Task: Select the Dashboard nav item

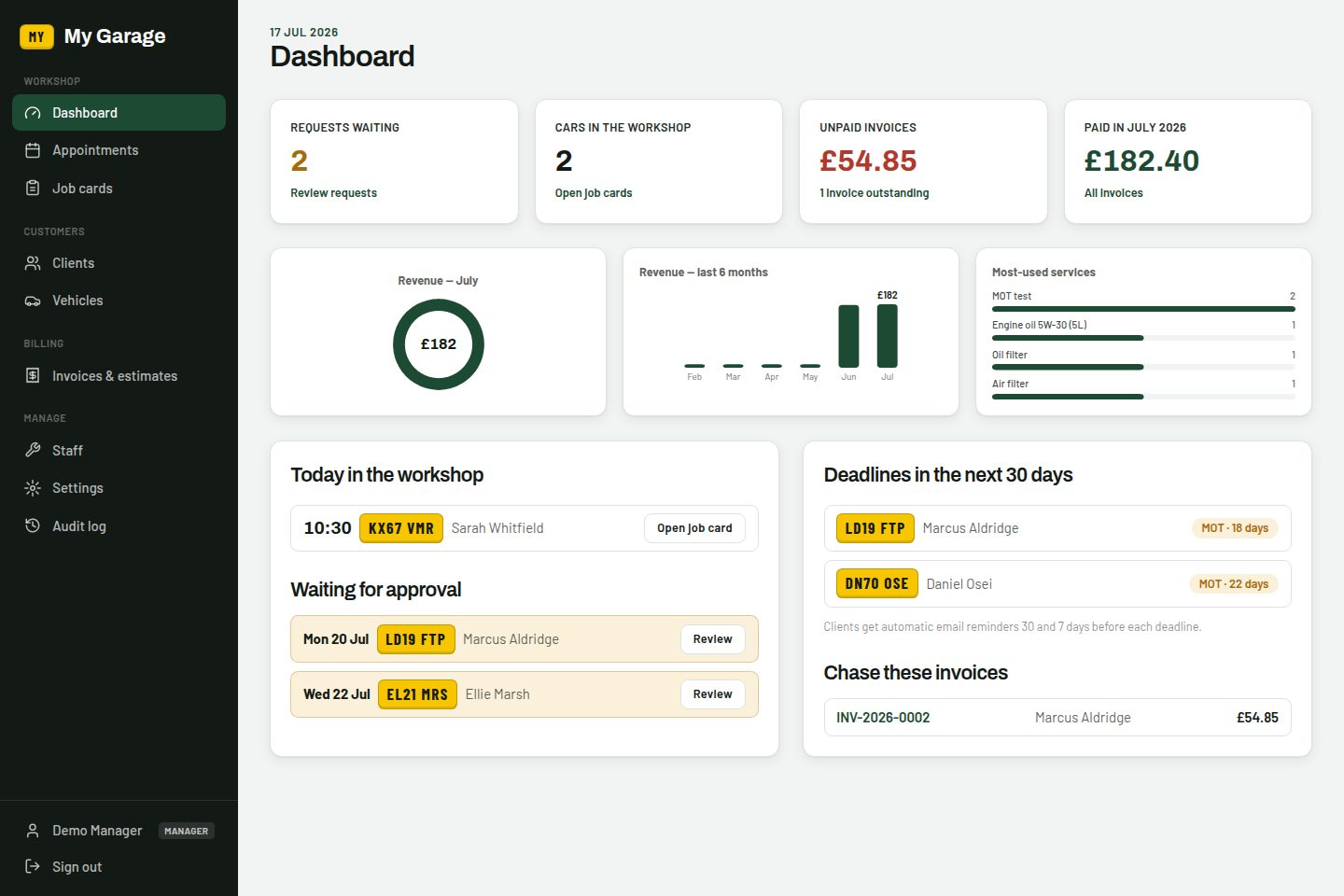Action: click(x=119, y=113)
